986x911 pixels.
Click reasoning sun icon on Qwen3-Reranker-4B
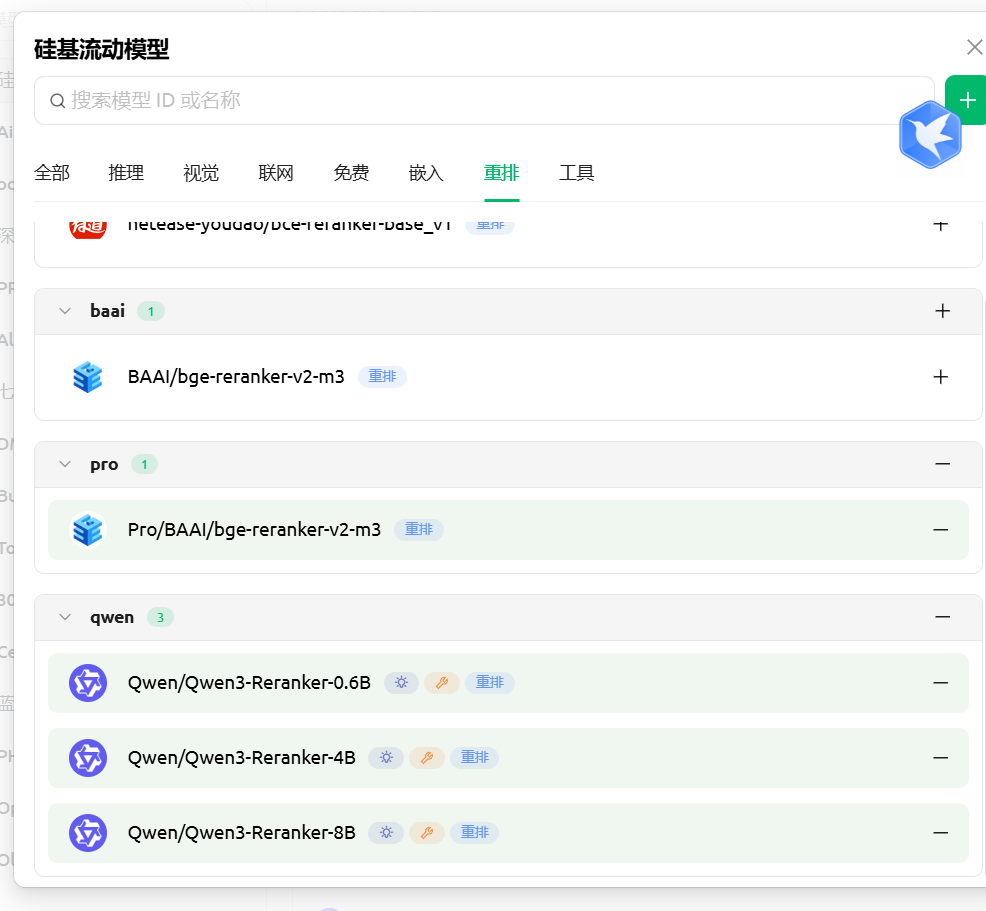point(386,758)
